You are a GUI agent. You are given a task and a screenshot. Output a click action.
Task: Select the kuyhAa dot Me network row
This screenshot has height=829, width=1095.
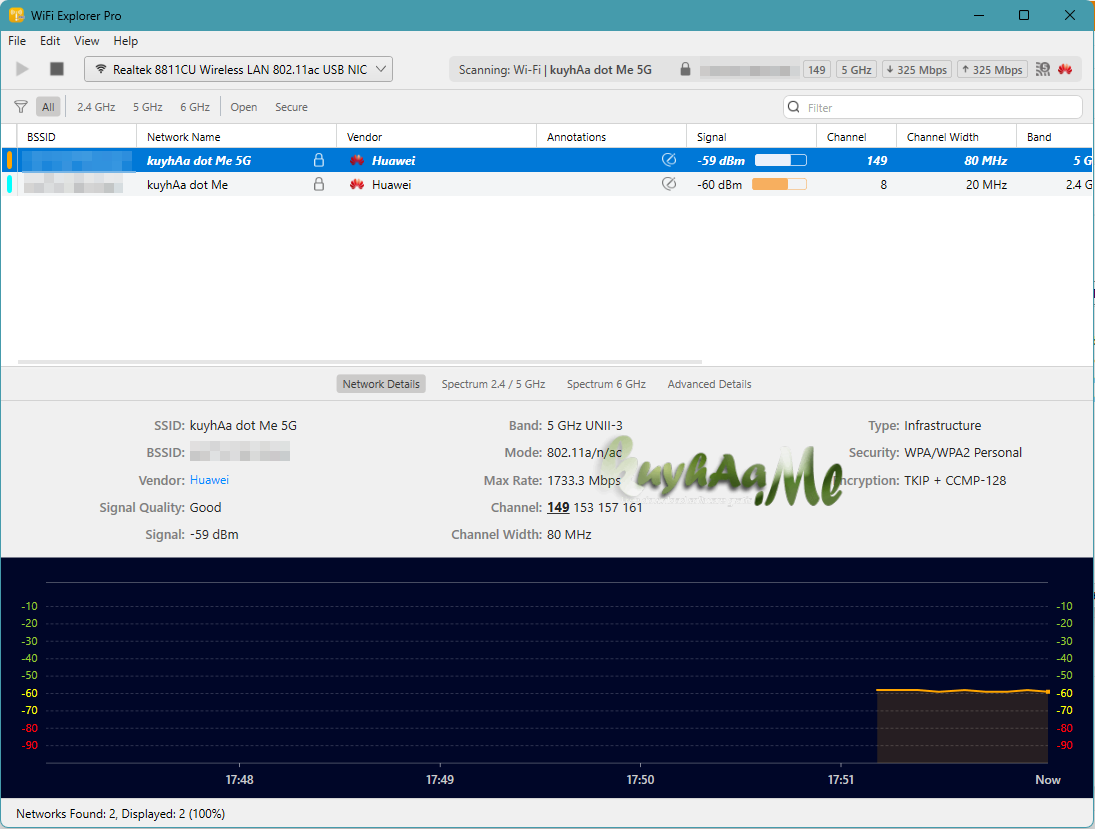point(547,184)
